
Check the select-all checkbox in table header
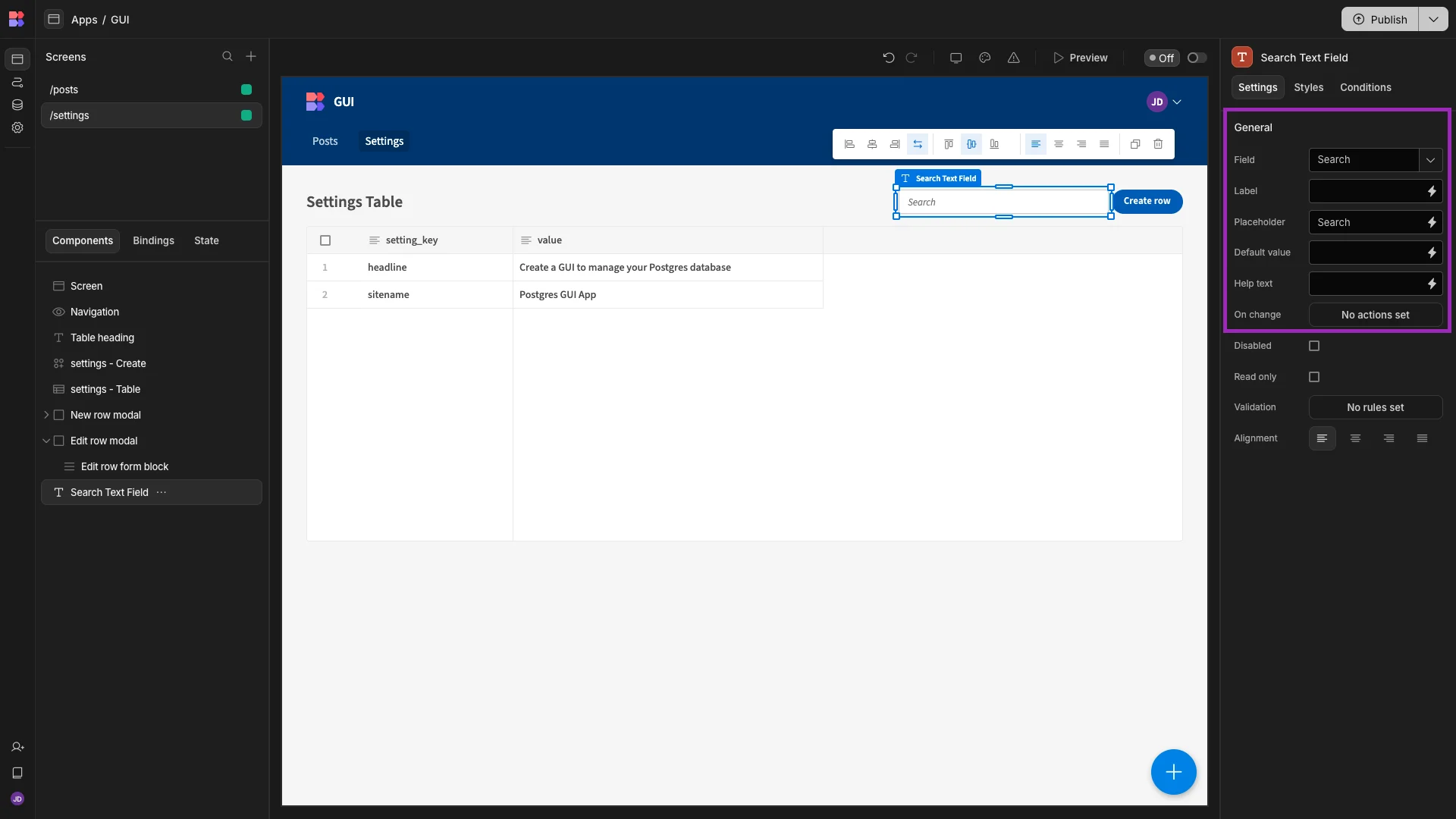point(325,240)
